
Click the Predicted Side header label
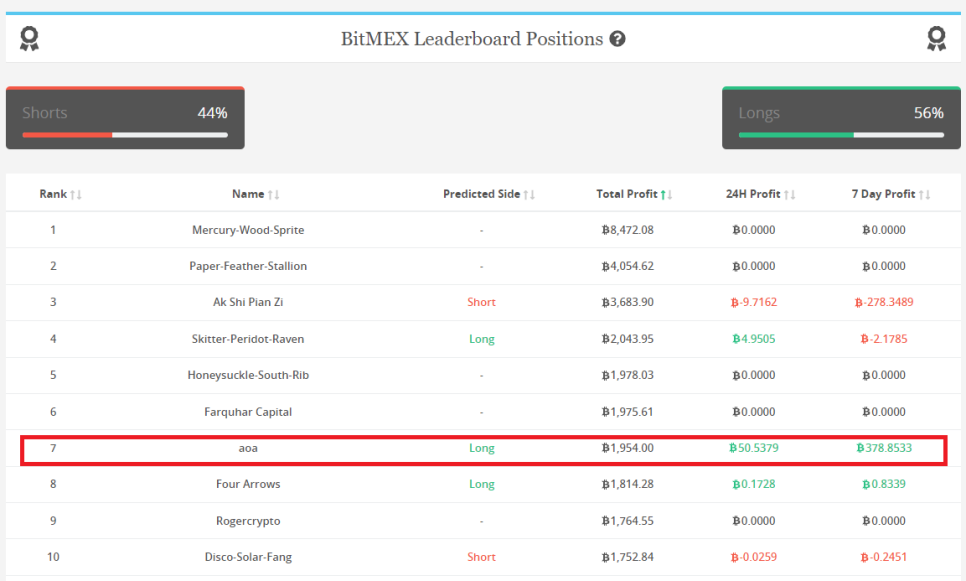tap(482, 194)
